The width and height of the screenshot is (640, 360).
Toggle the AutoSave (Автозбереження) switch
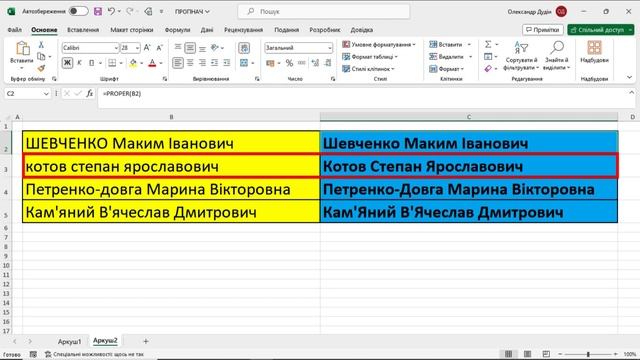click(x=78, y=11)
